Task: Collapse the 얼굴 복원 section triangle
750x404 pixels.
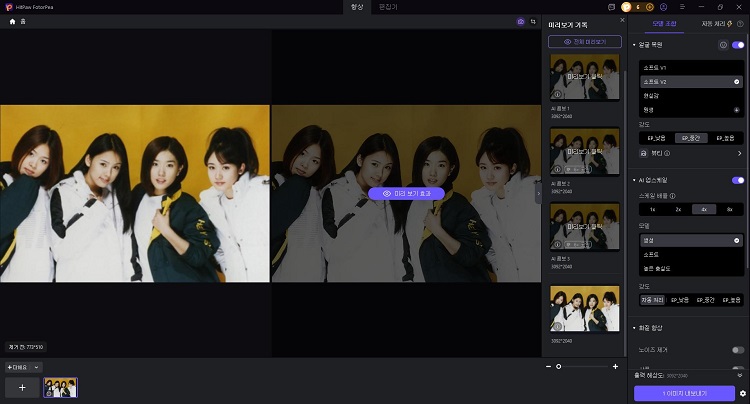Action: coord(634,45)
